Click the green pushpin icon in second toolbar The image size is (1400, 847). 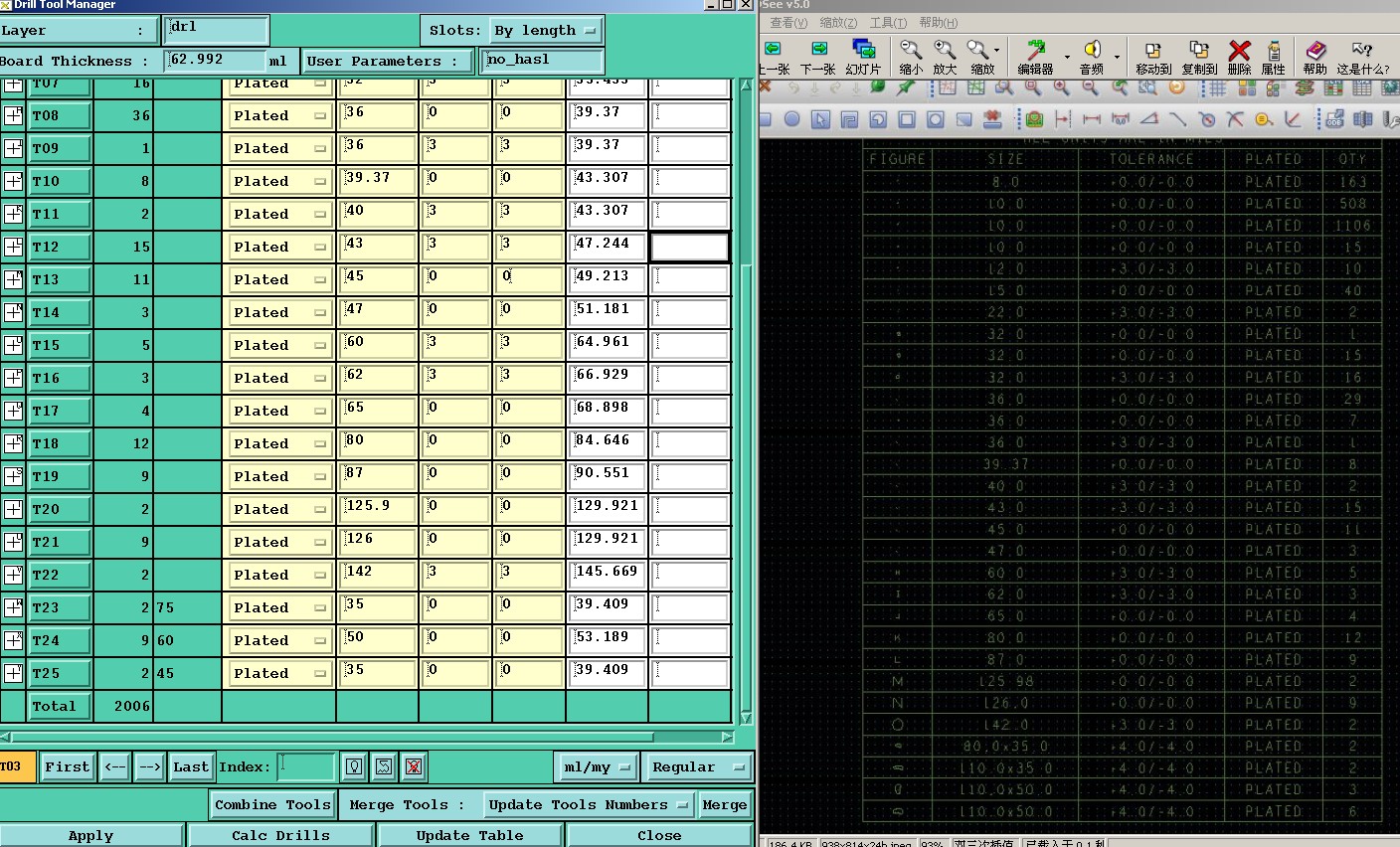click(x=906, y=87)
